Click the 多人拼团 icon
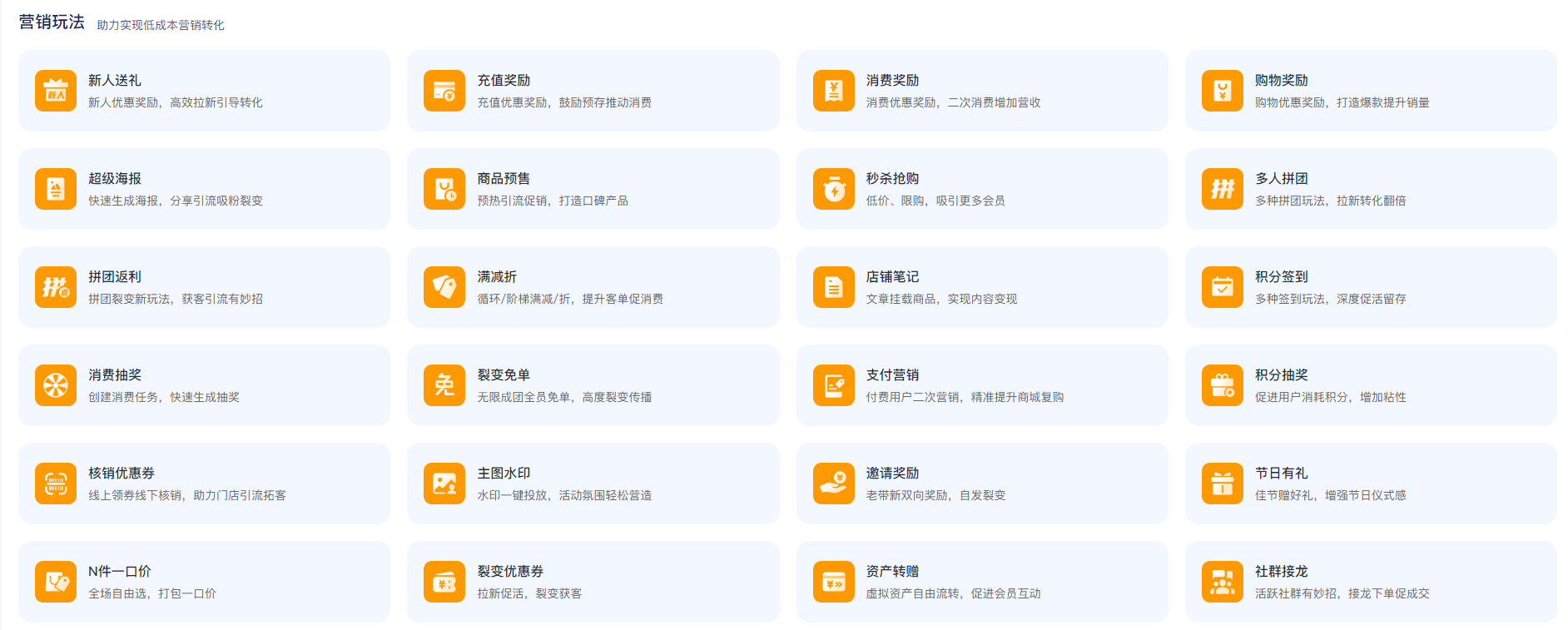1568x630 pixels. click(1222, 189)
